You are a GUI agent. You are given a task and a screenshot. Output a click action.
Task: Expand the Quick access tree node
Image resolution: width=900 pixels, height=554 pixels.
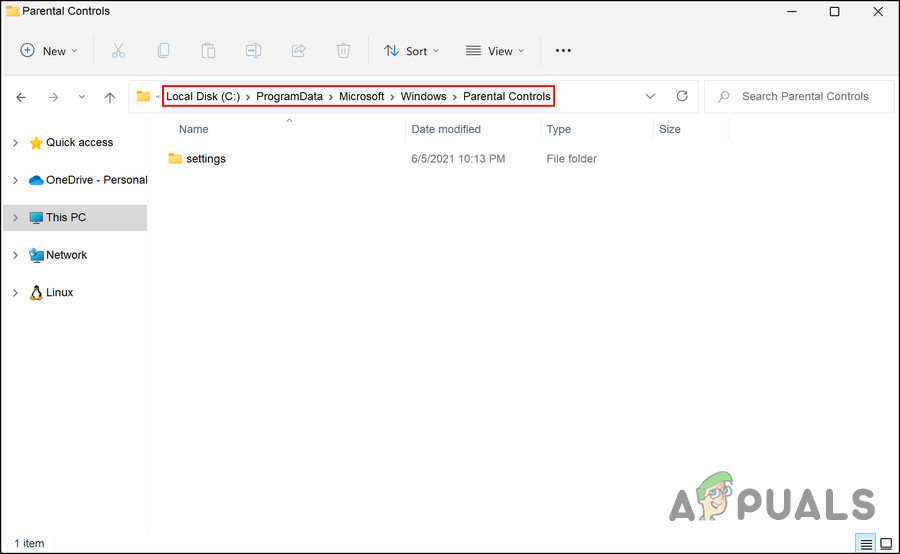15,142
